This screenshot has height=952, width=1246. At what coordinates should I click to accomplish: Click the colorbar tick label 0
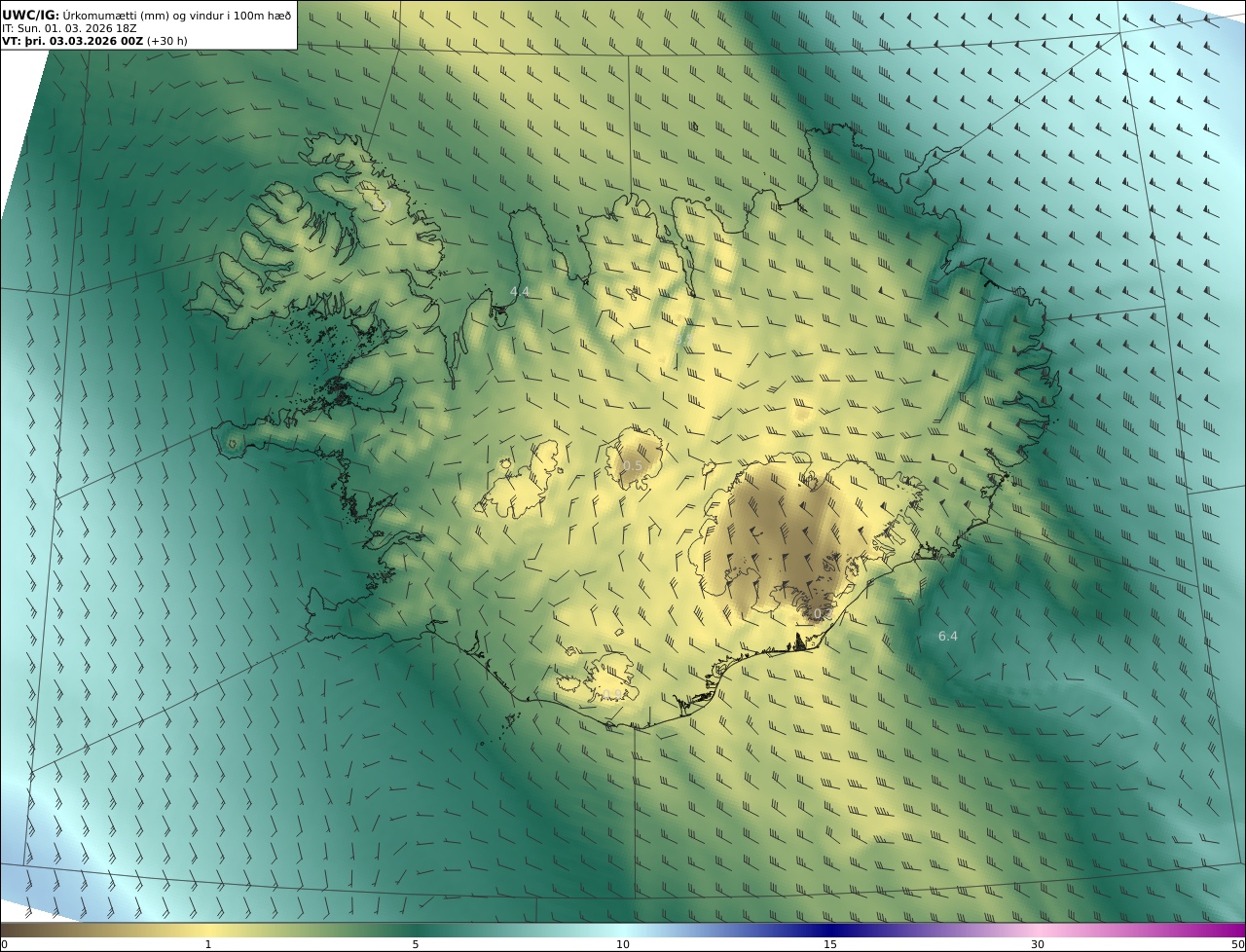click(x=4, y=944)
